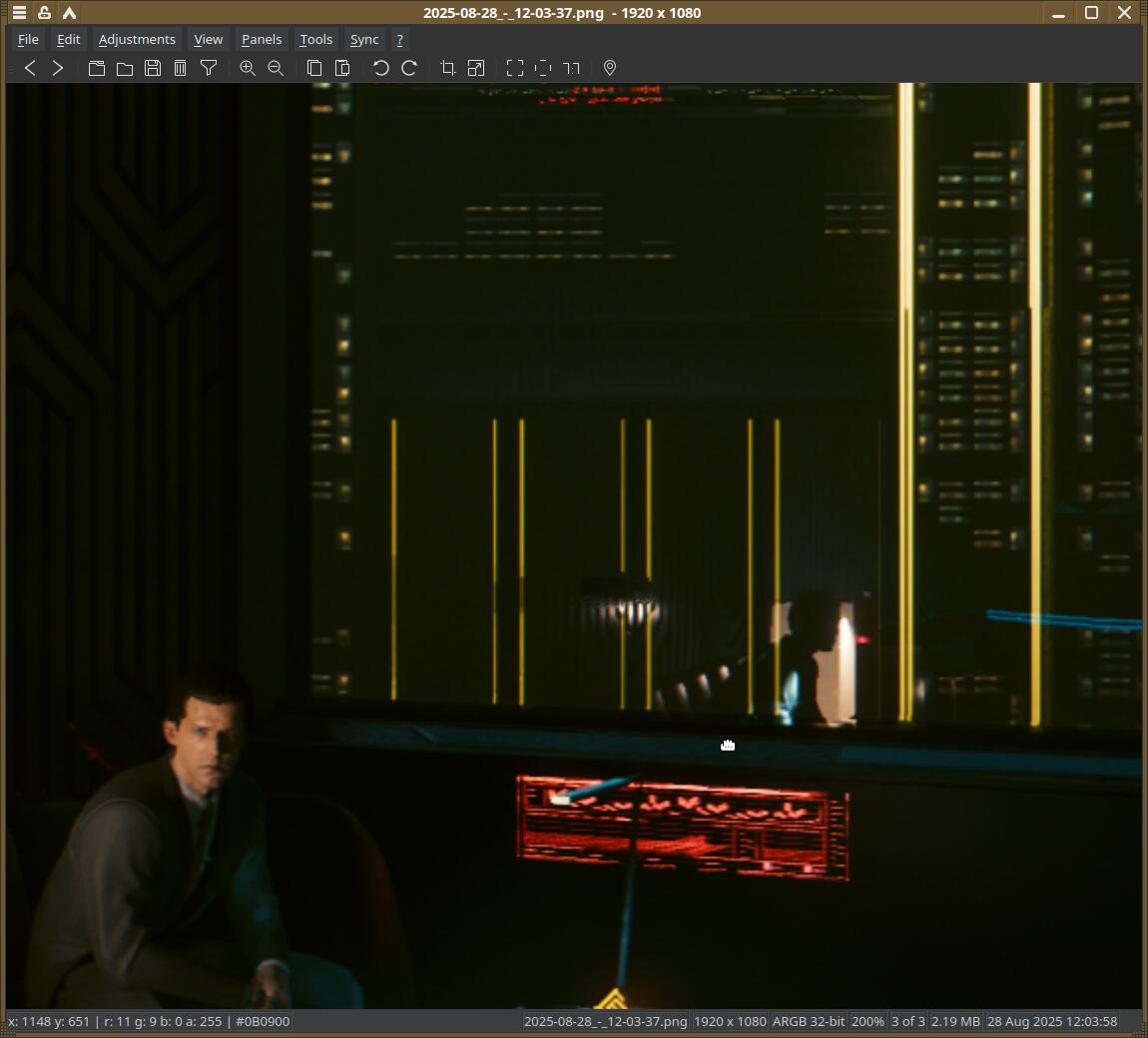Set zoom to 1:1 actual size
1148x1038 pixels.
pos(571,68)
